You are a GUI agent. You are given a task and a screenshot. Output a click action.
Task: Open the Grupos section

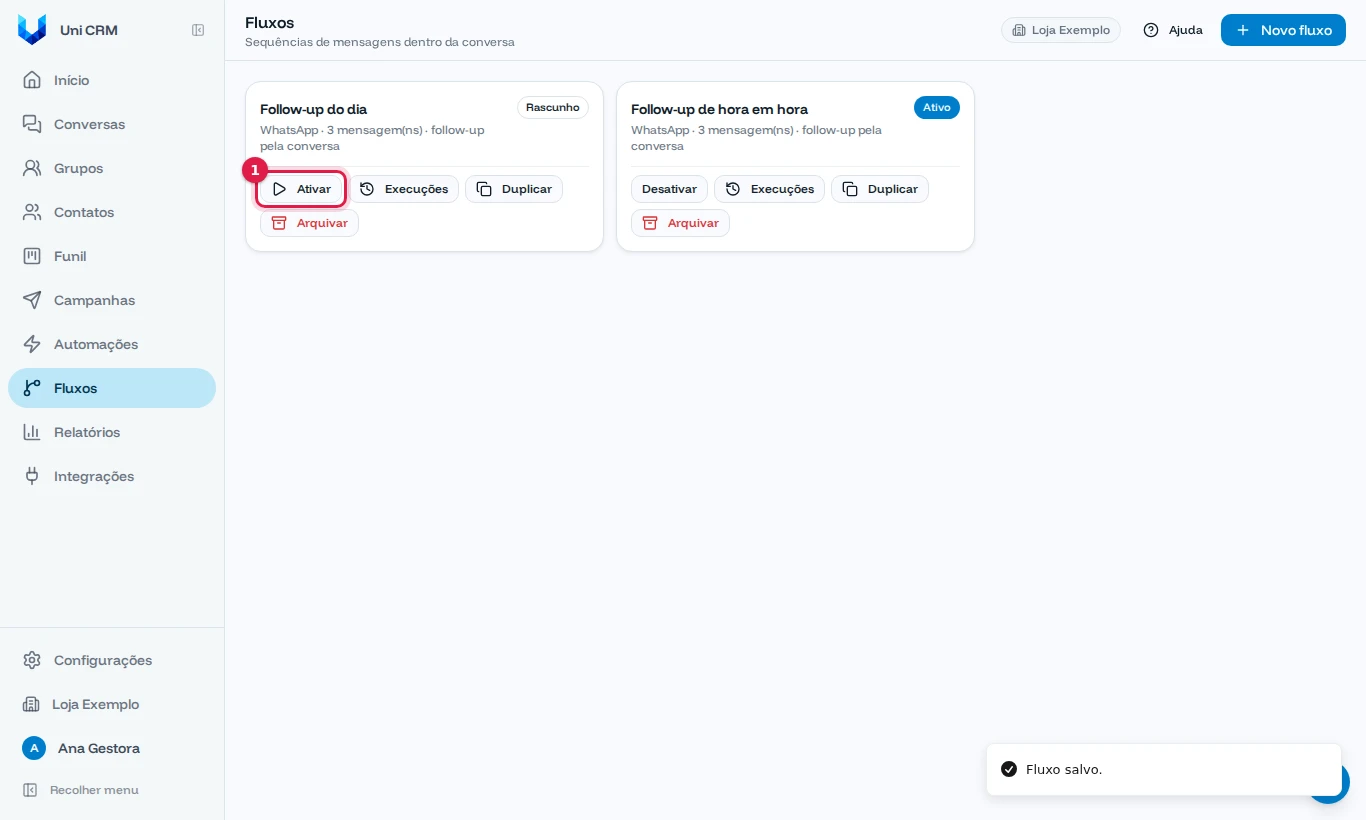[112, 168]
